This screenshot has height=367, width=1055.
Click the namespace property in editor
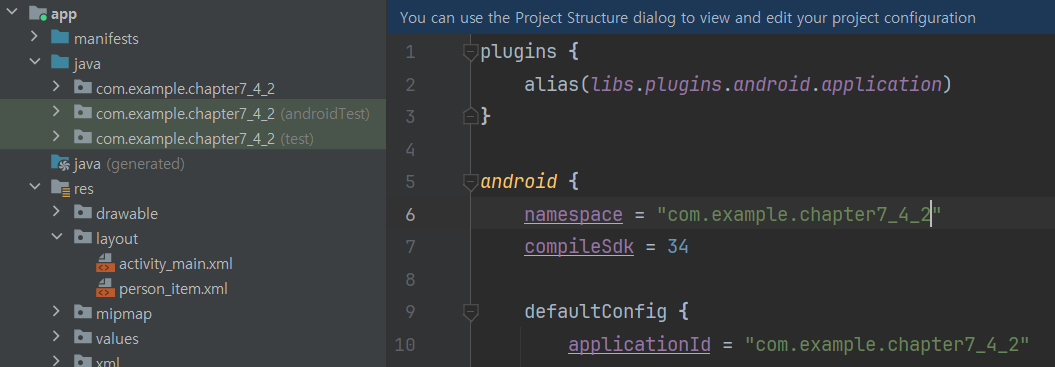tap(573, 215)
